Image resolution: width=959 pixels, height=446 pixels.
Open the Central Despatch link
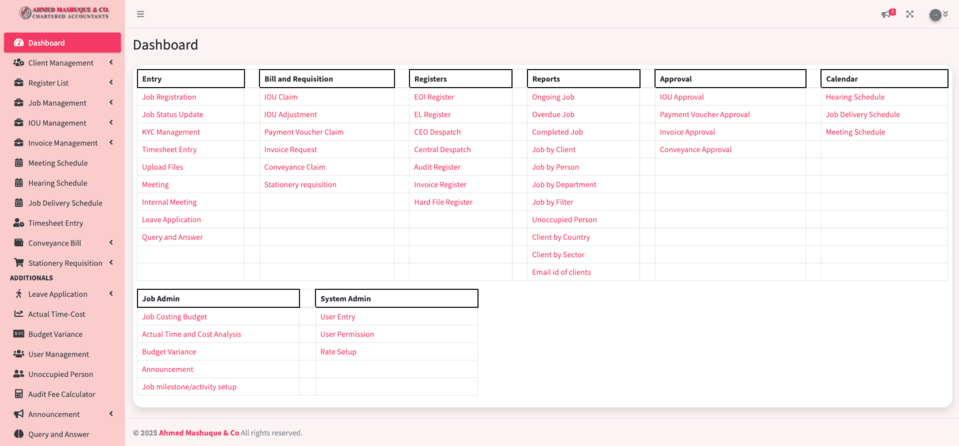(443, 149)
